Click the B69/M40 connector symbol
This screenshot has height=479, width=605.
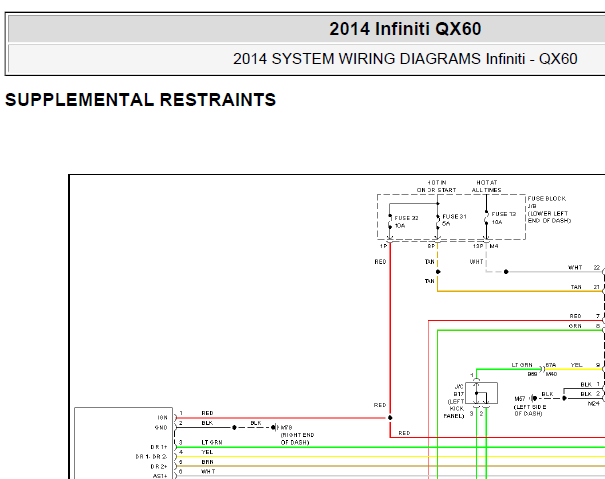(542, 369)
